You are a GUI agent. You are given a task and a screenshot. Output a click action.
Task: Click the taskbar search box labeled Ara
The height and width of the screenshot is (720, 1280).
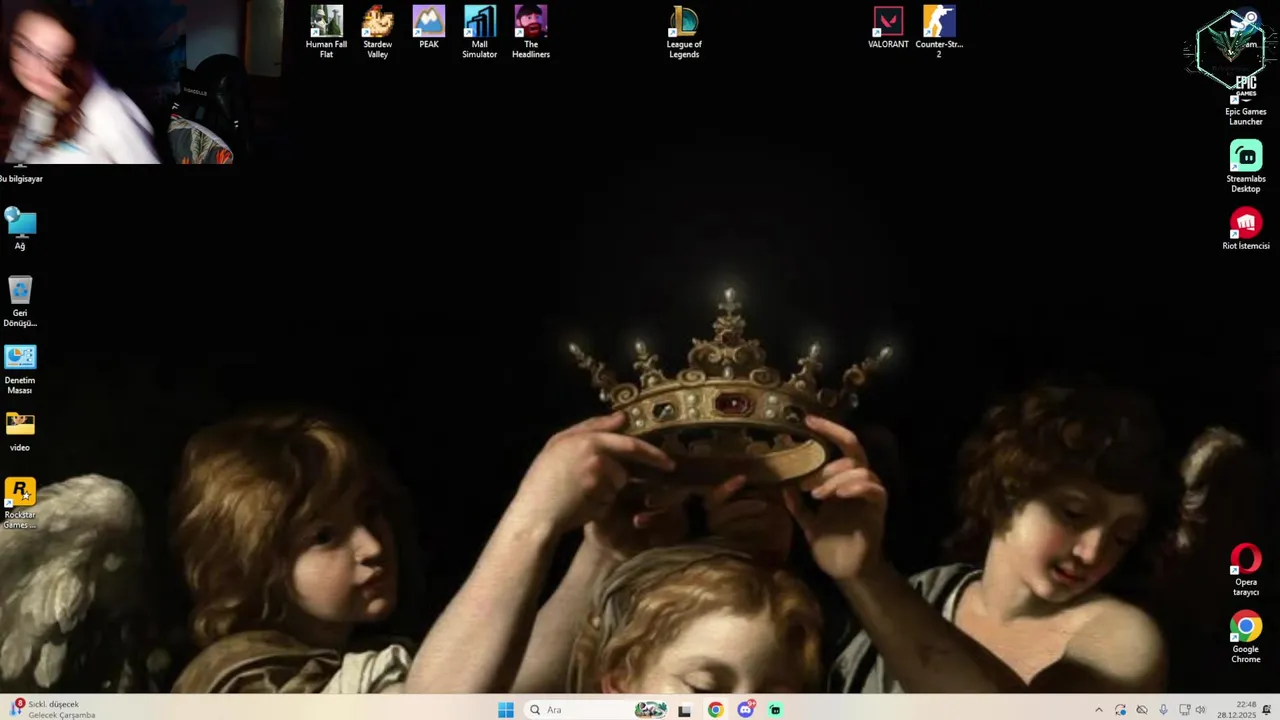pos(596,710)
